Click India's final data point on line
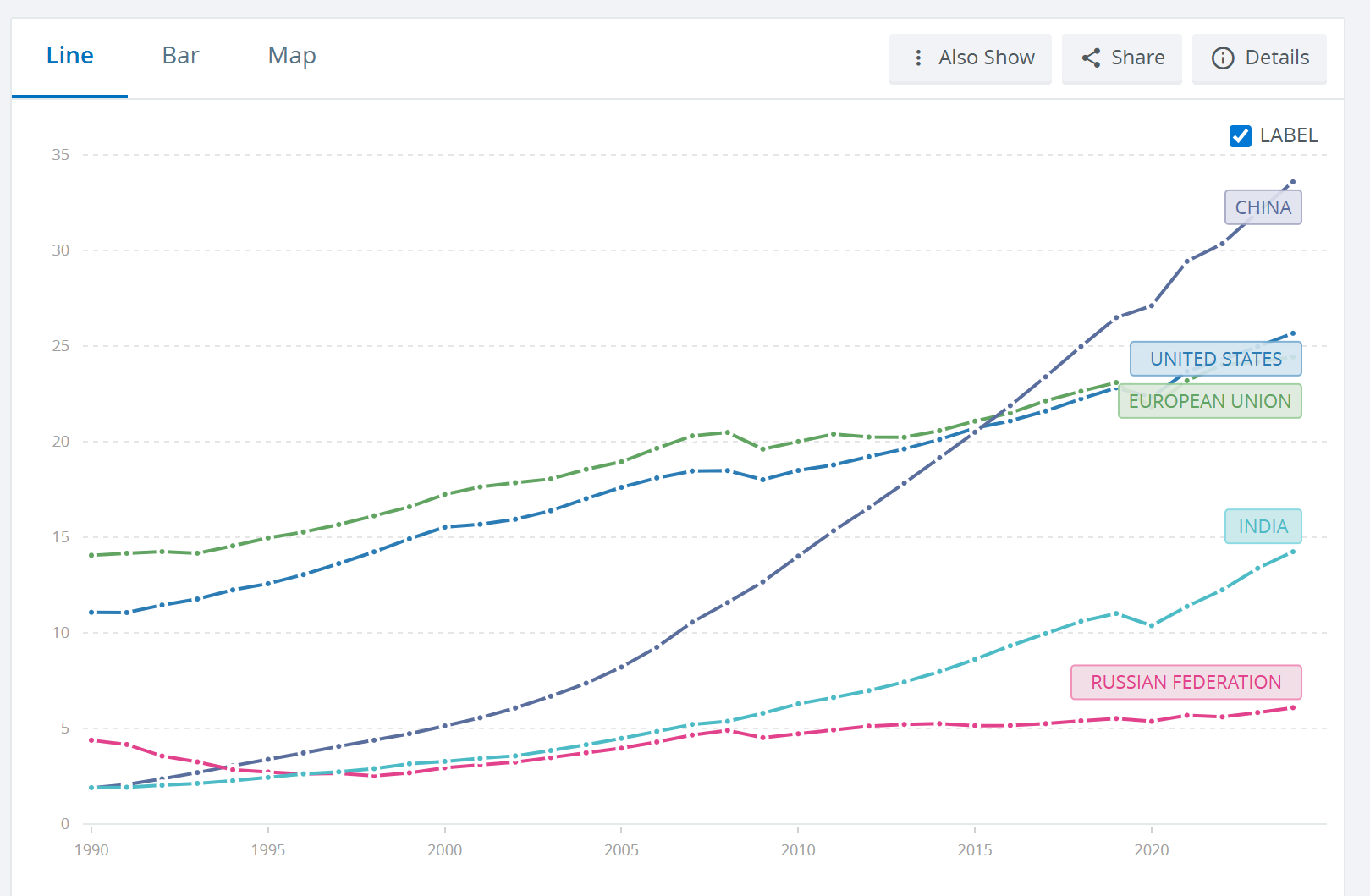The height and width of the screenshot is (896, 1370). pyautogui.click(x=1293, y=552)
